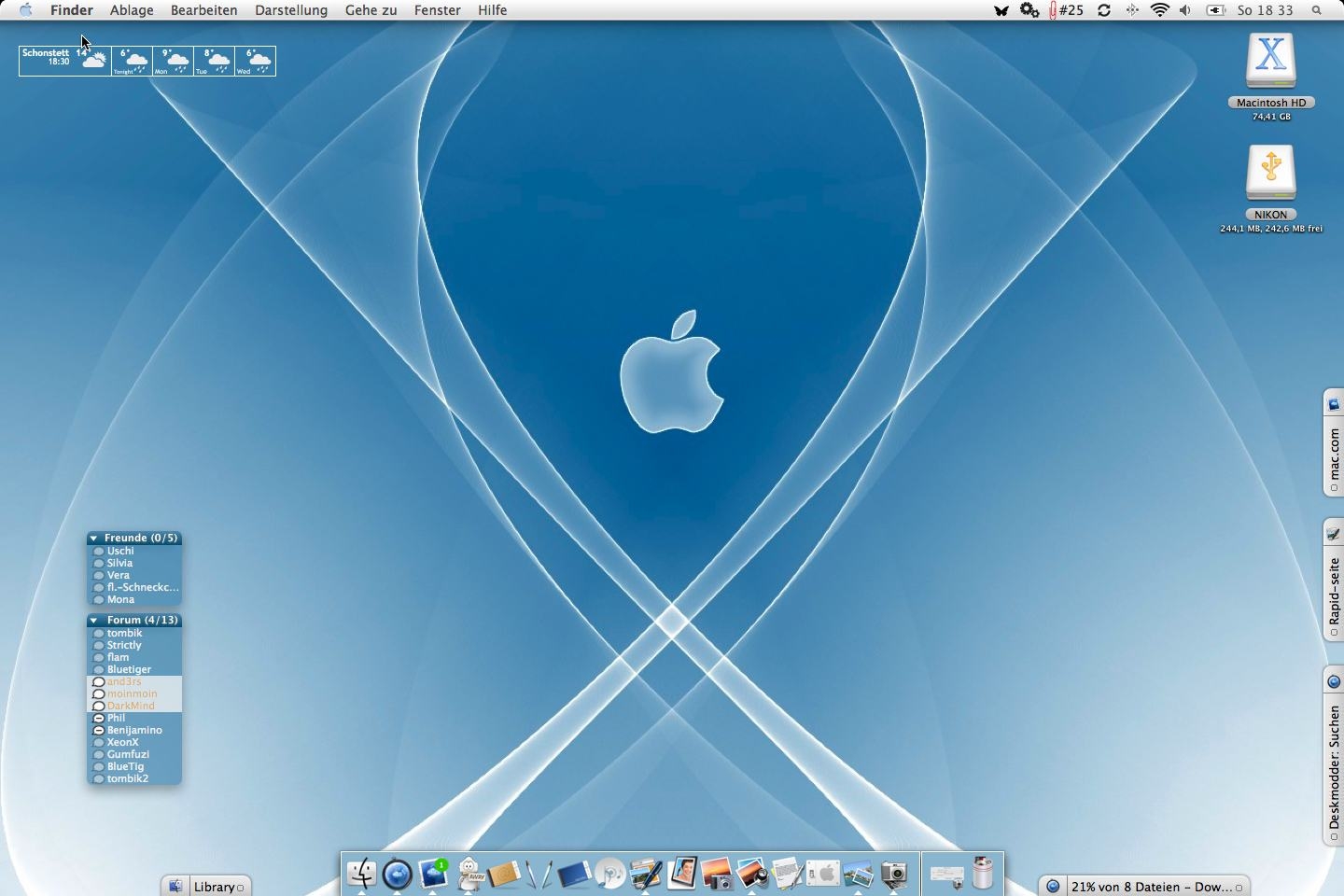1344x896 pixels.
Task: Open the Finder menu
Action: [x=72, y=10]
